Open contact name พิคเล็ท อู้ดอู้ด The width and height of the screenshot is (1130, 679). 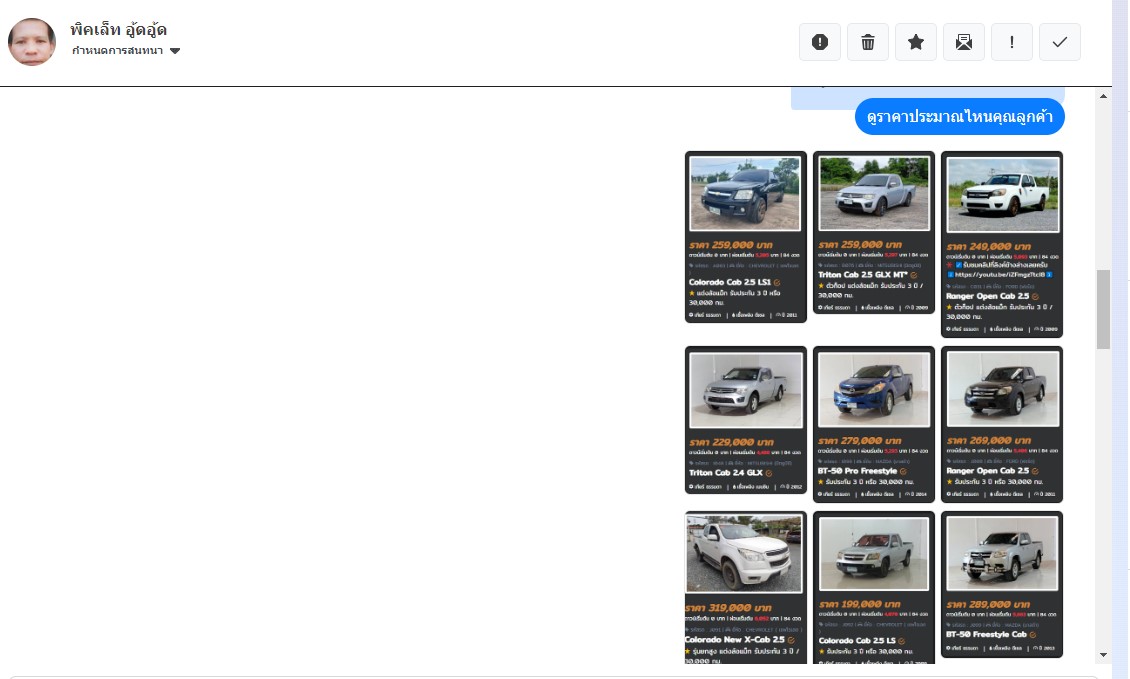(x=118, y=29)
